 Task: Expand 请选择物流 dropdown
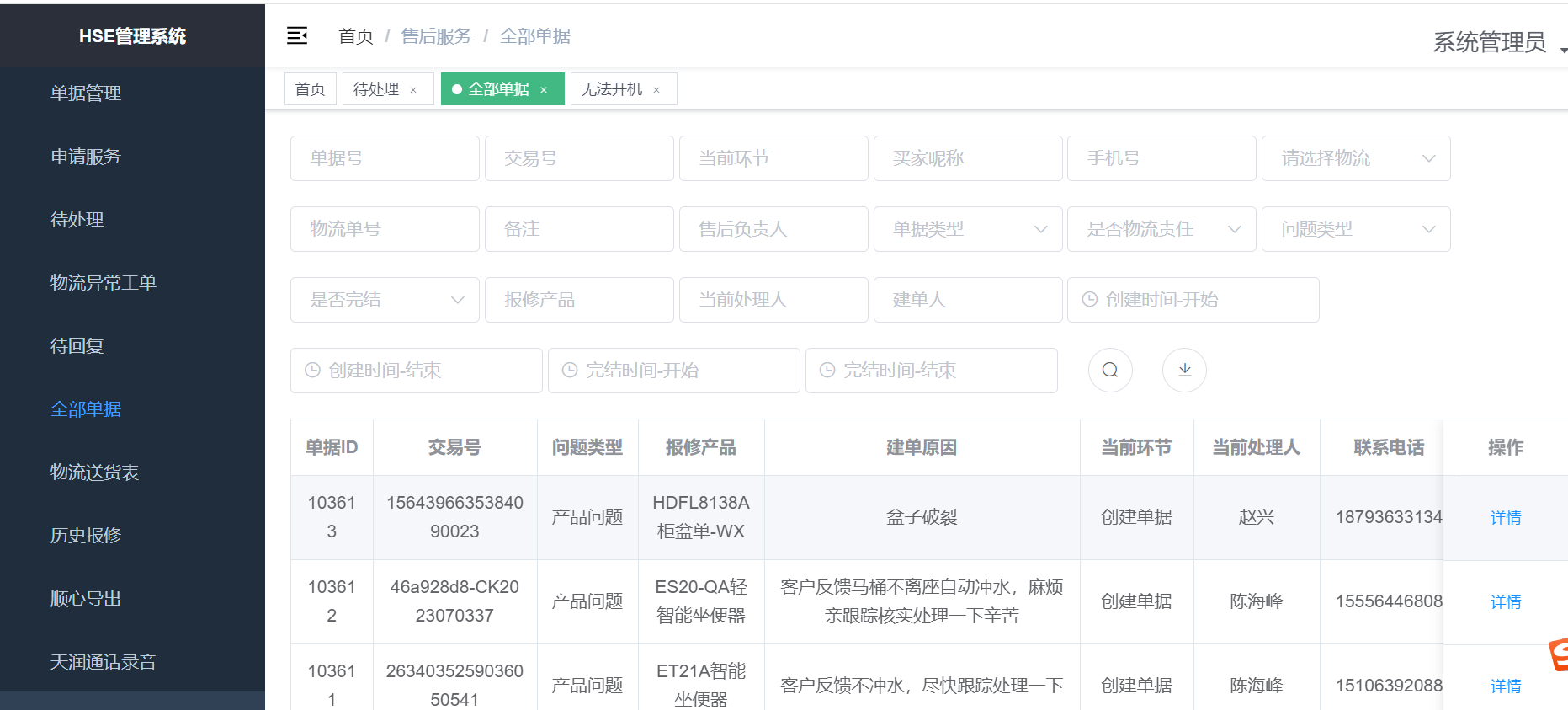pos(1356,158)
